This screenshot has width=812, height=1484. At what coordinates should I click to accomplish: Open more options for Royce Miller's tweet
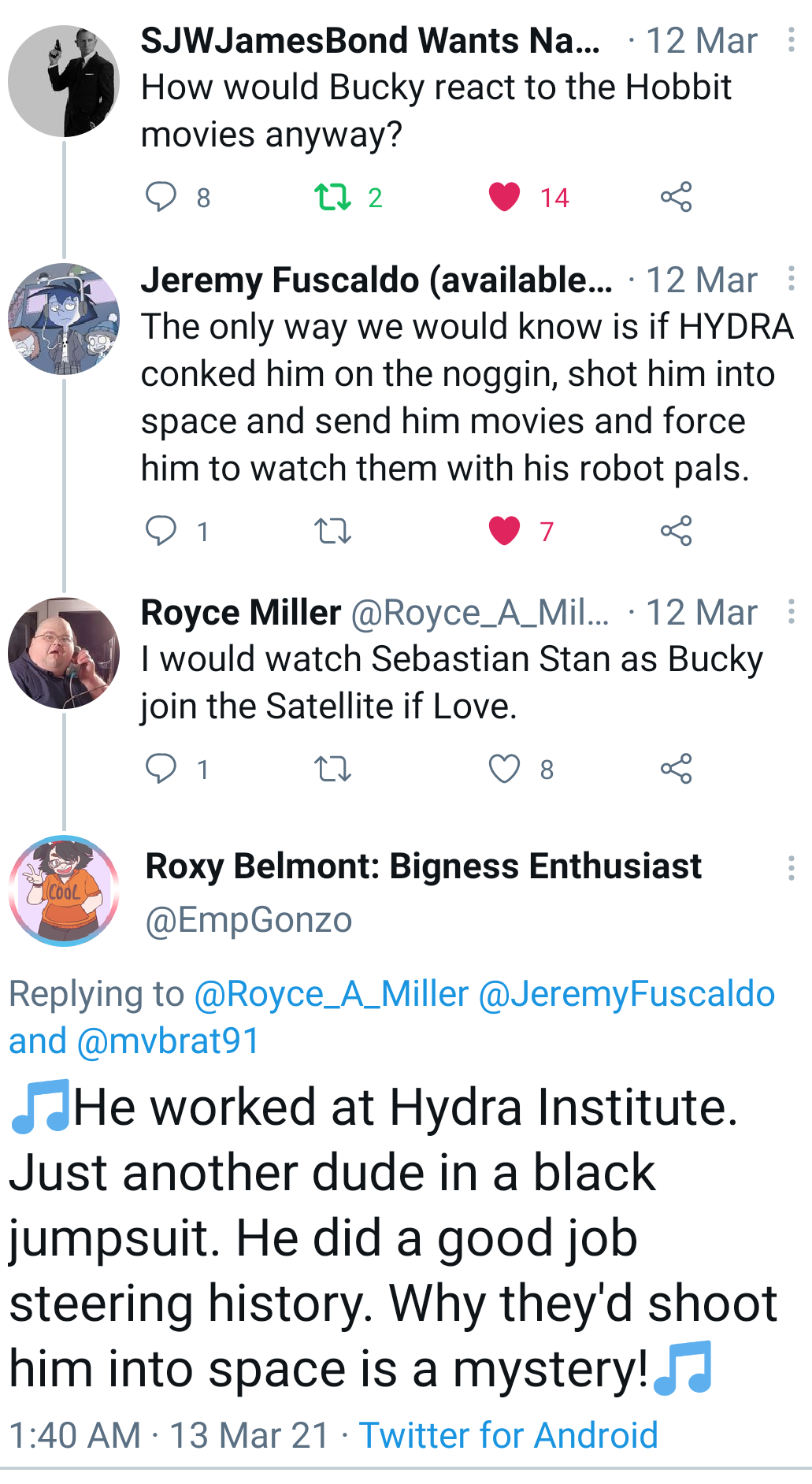click(x=791, y=612)
